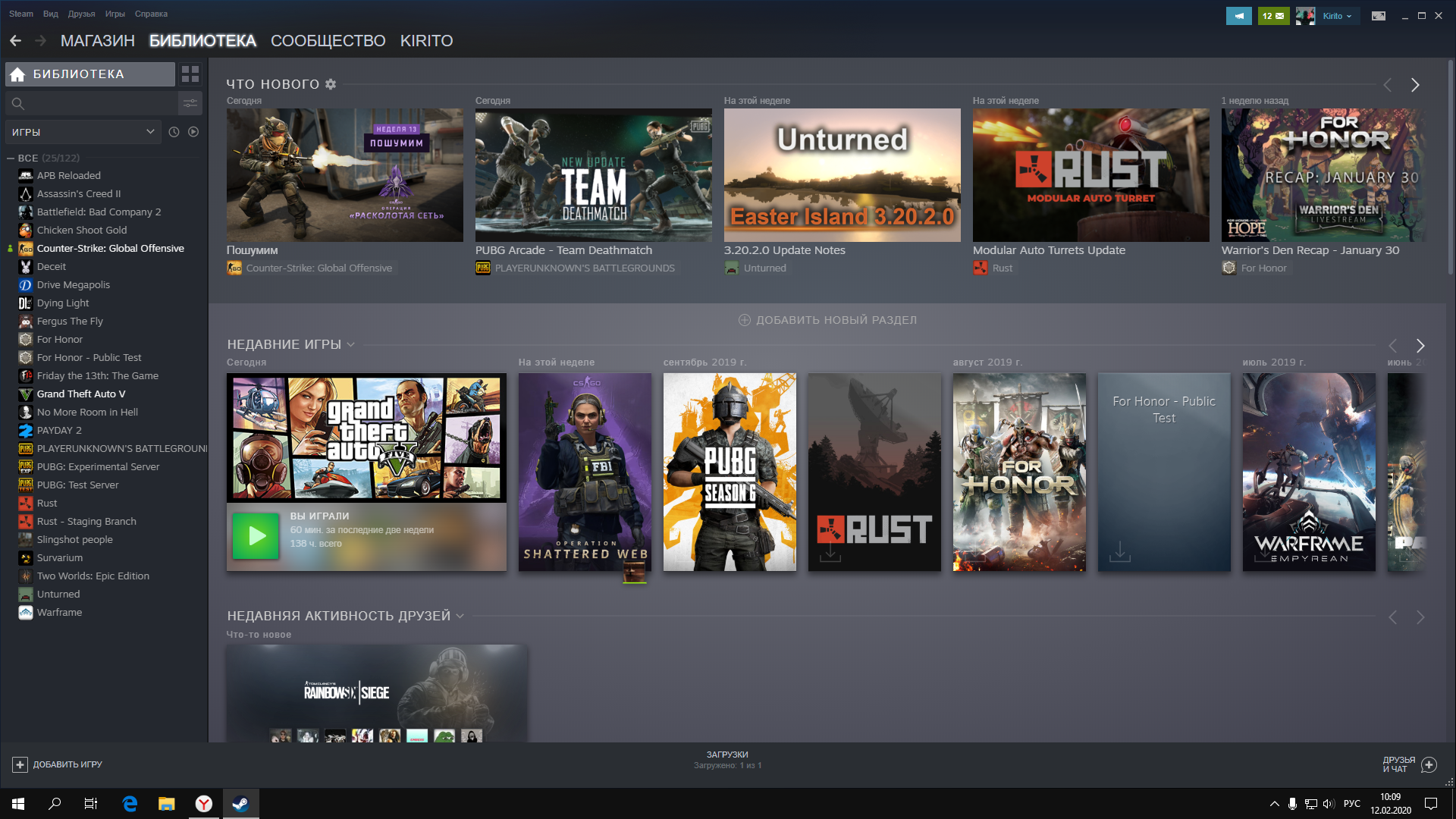Click the Kirito profile avatar
This screenshot has height=819, width=1456.
pos(1305,16)
